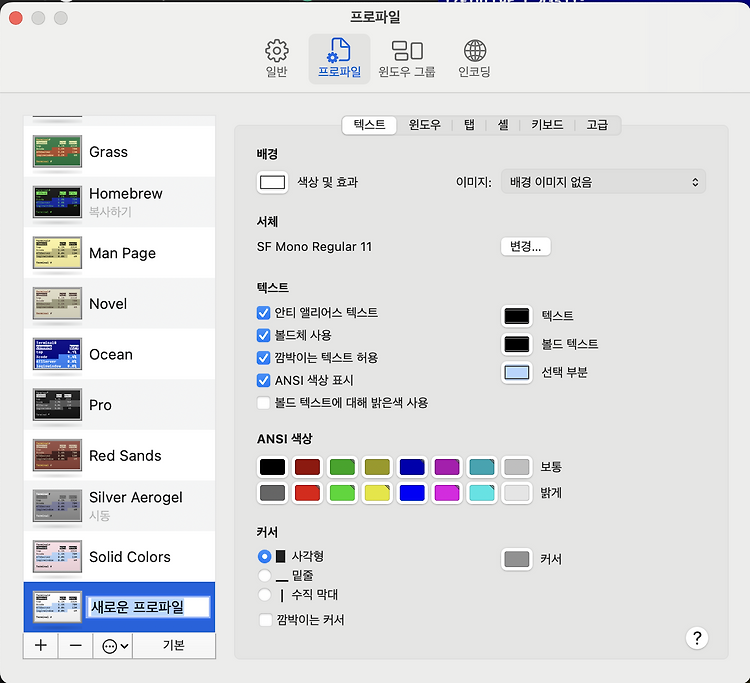Switch to the 윈도우 tab
The width and height of the screenshot is (750, 683).
pyautogui.click(x=424, y=125)
